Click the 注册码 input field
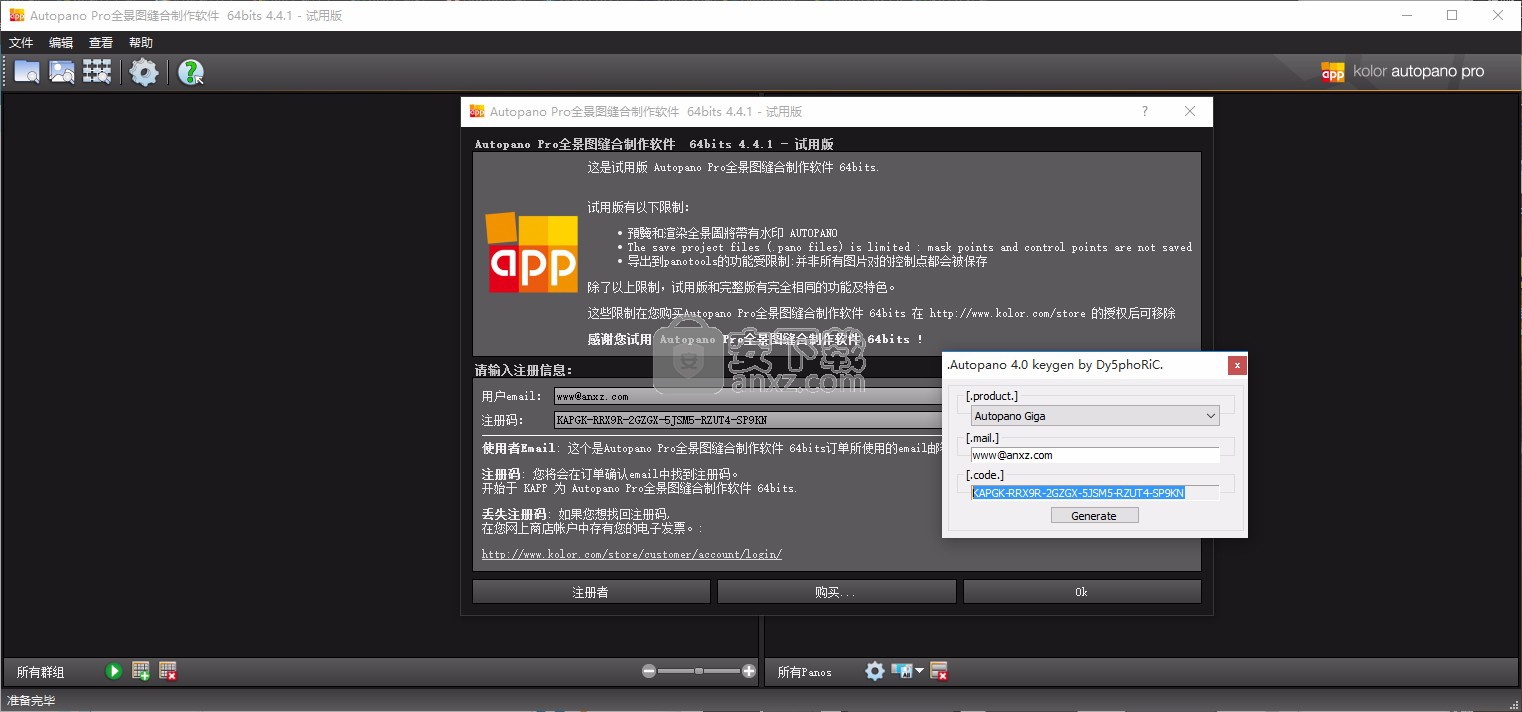 pyautogui.click(x=748, y=420)
